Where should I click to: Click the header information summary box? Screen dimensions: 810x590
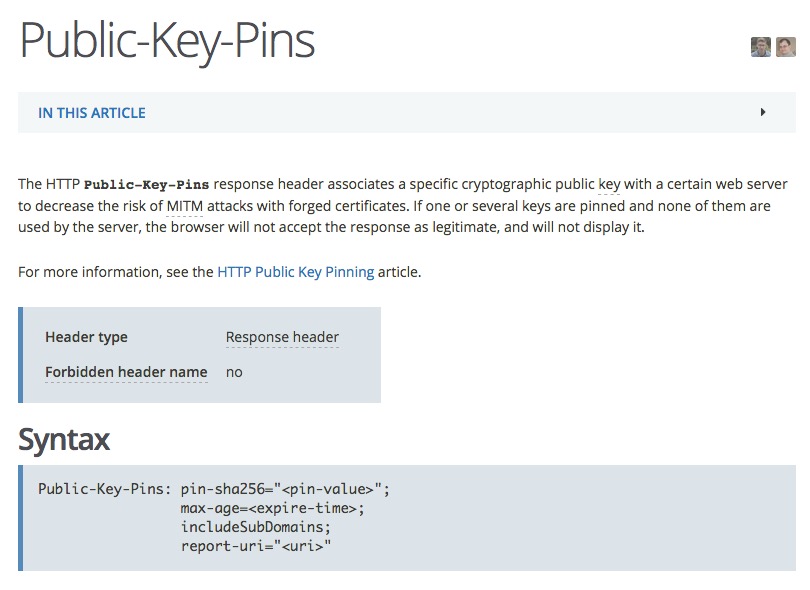(x=200, y=355)
